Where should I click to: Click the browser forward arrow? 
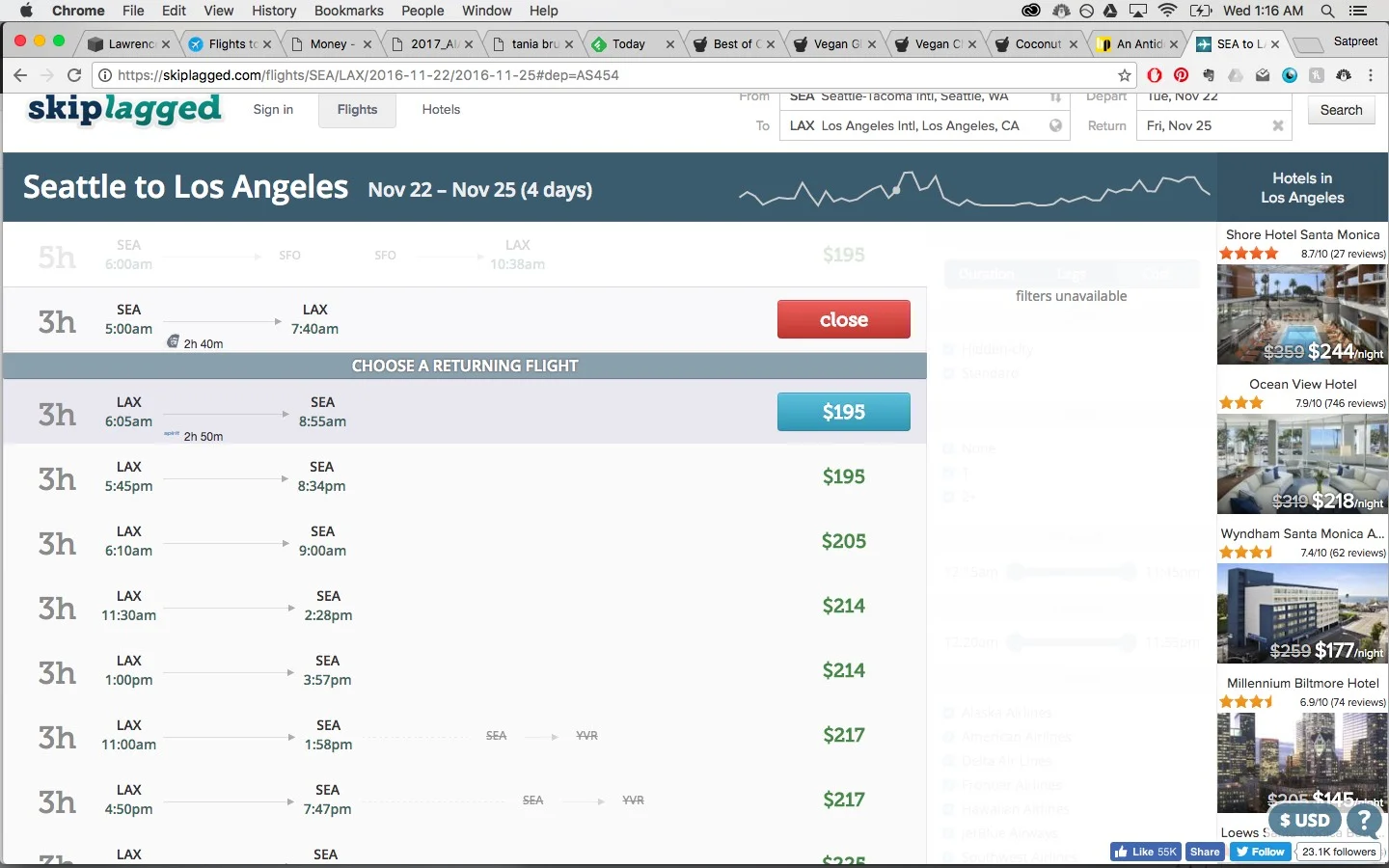47,75
